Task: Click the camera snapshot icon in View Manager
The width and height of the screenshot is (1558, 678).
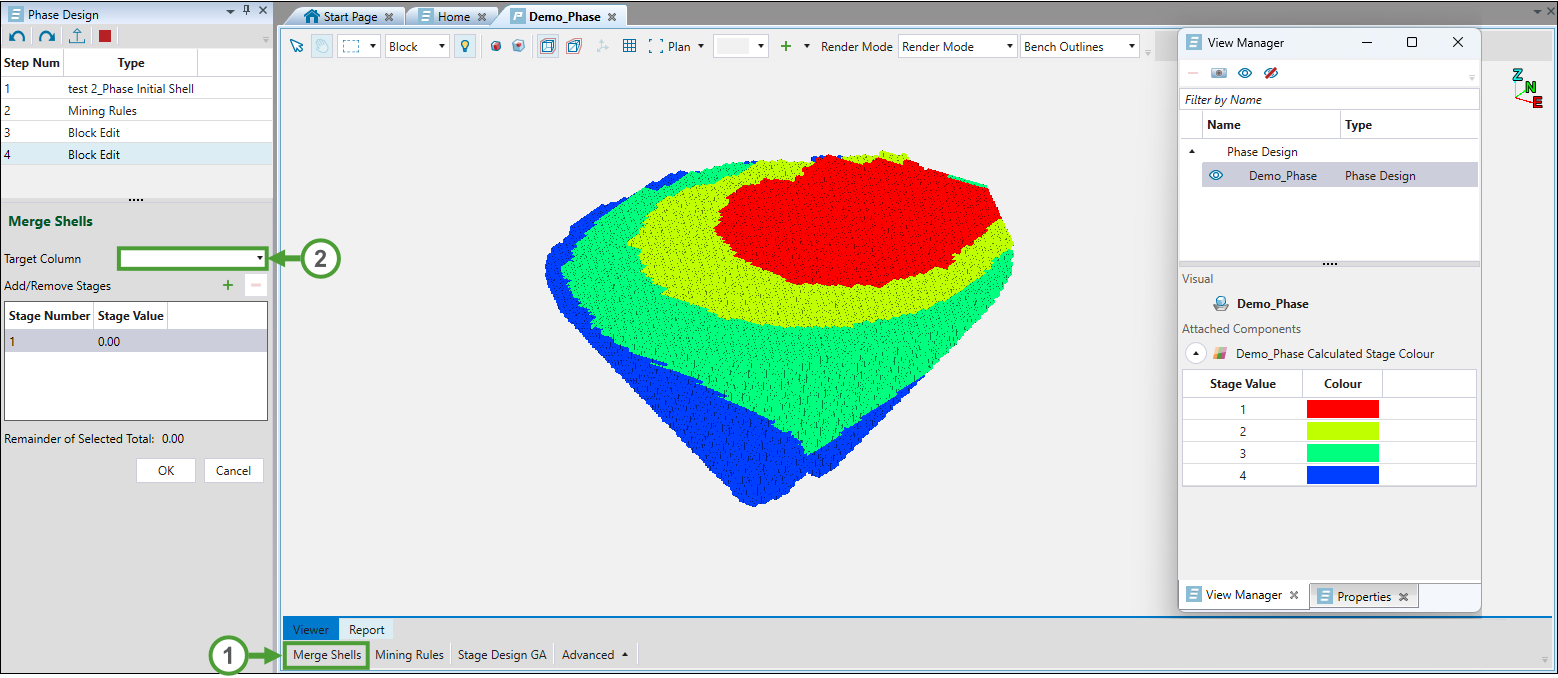Action: pyautogui.click(x=1218, y=73)
